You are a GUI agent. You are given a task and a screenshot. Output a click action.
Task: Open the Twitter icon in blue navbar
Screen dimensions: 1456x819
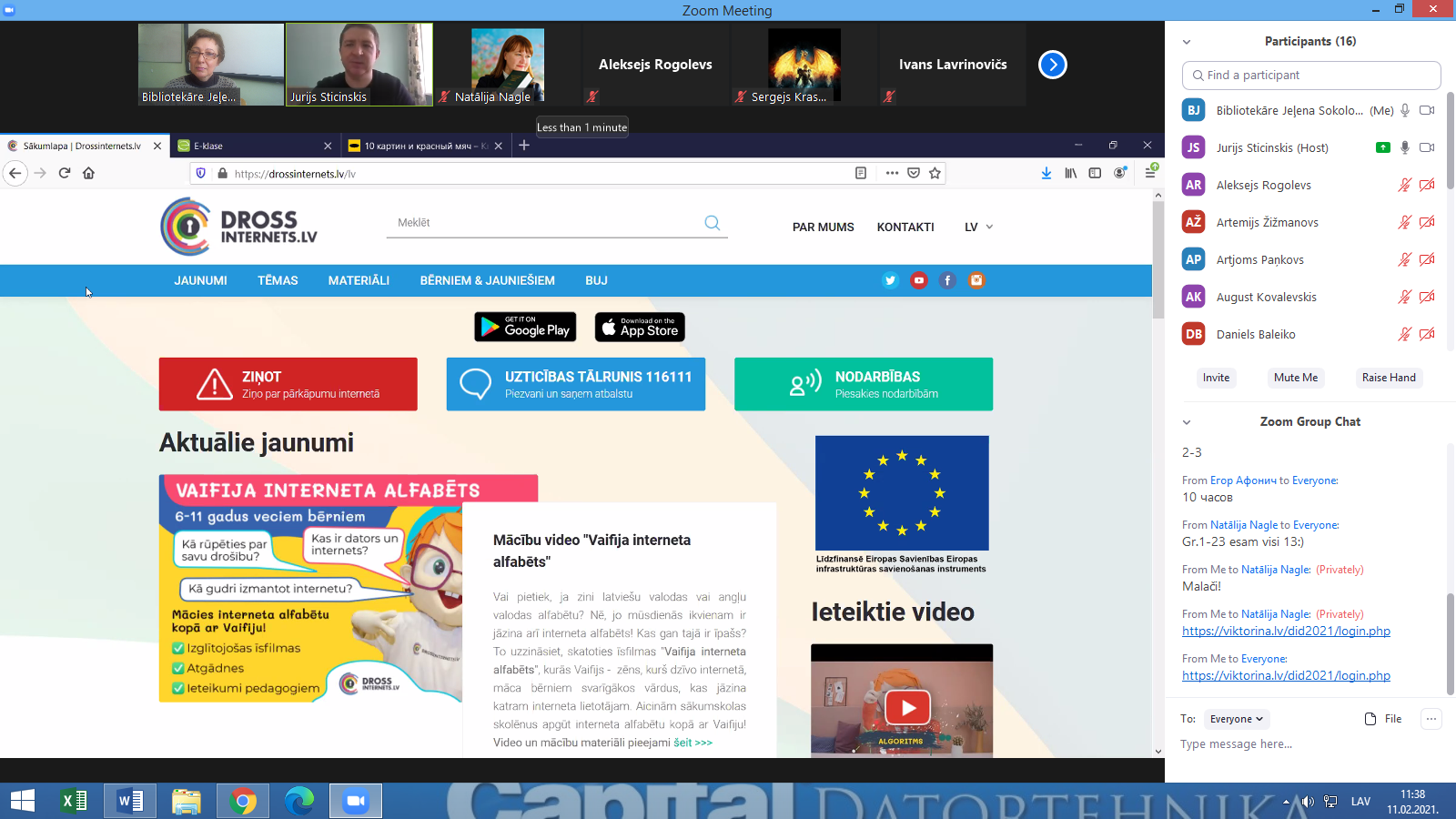(890, 280)
